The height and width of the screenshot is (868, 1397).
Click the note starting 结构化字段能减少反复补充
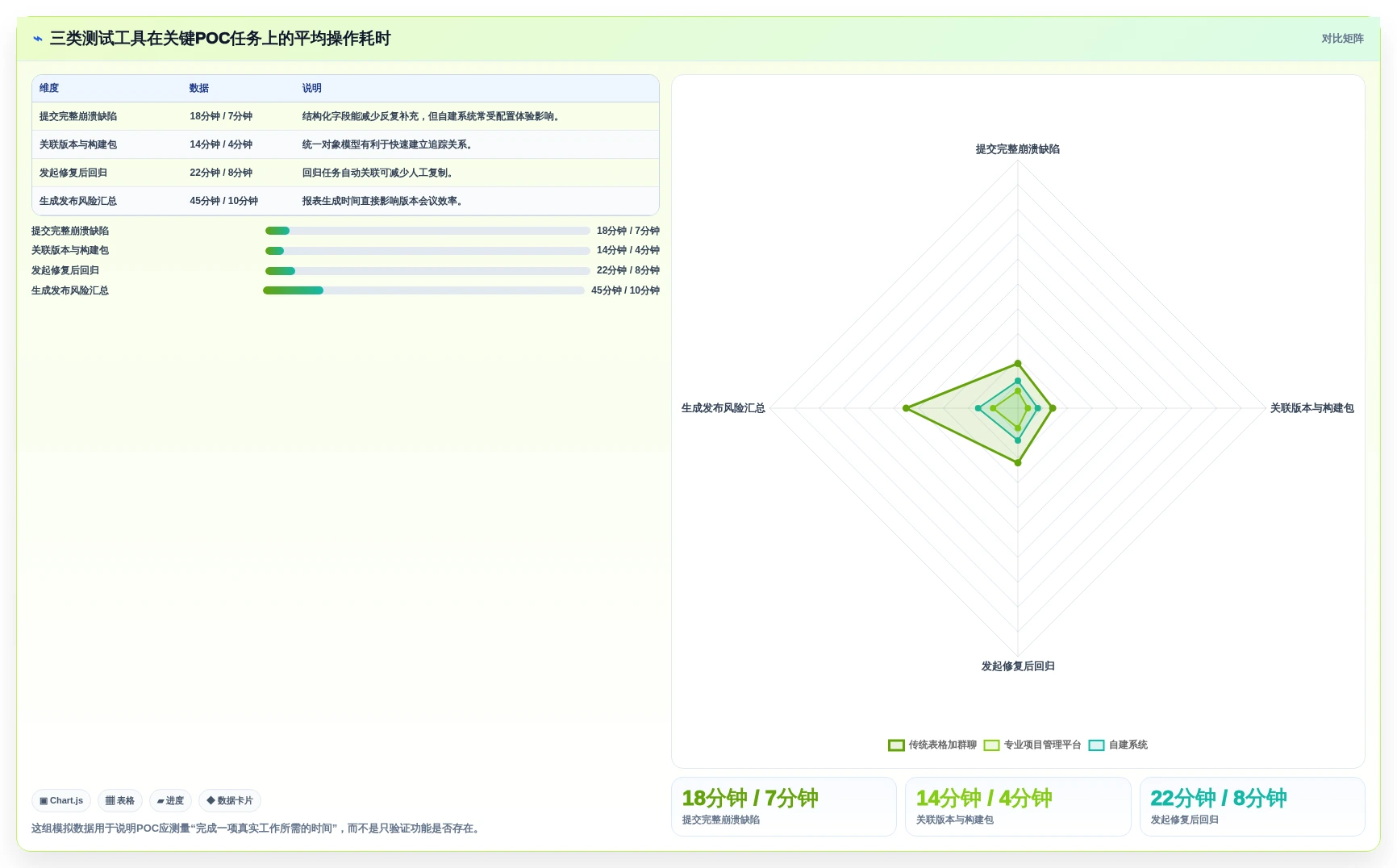[432, 116]
